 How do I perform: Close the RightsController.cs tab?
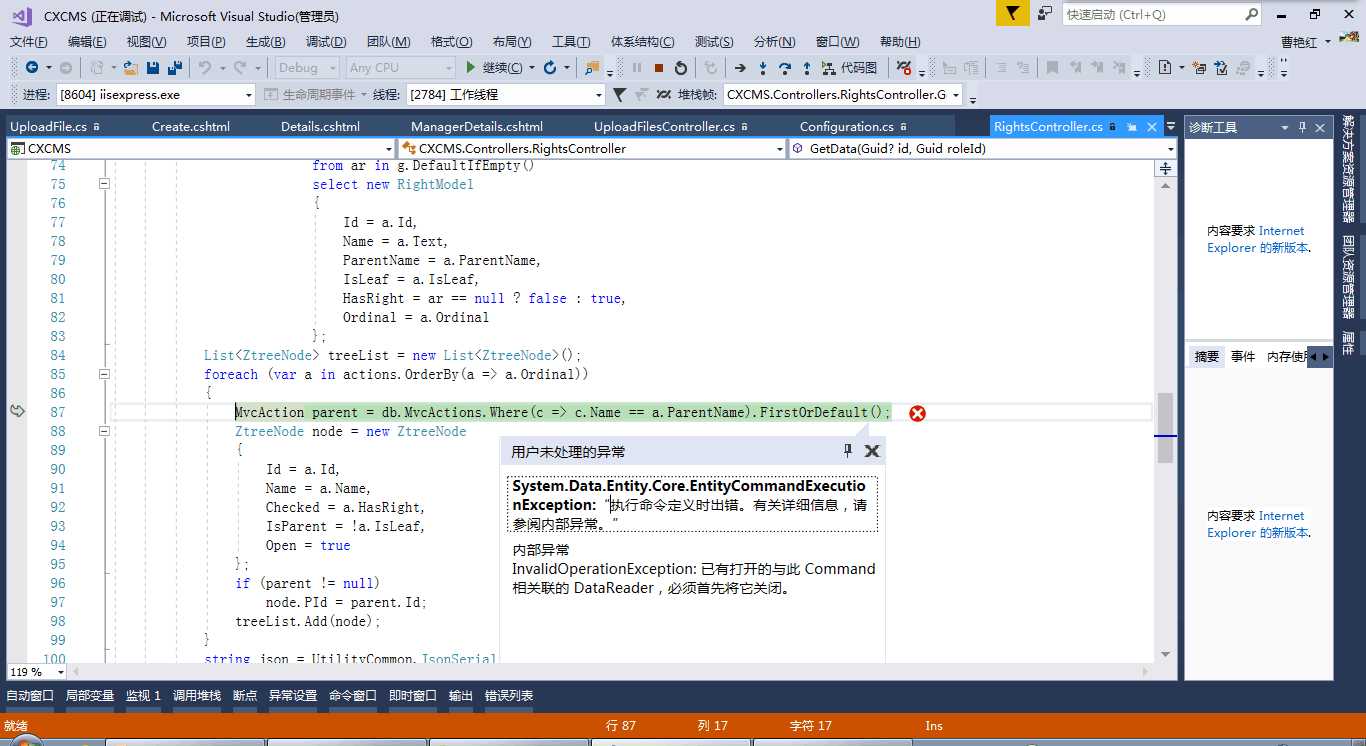[x=1150, y=127]
